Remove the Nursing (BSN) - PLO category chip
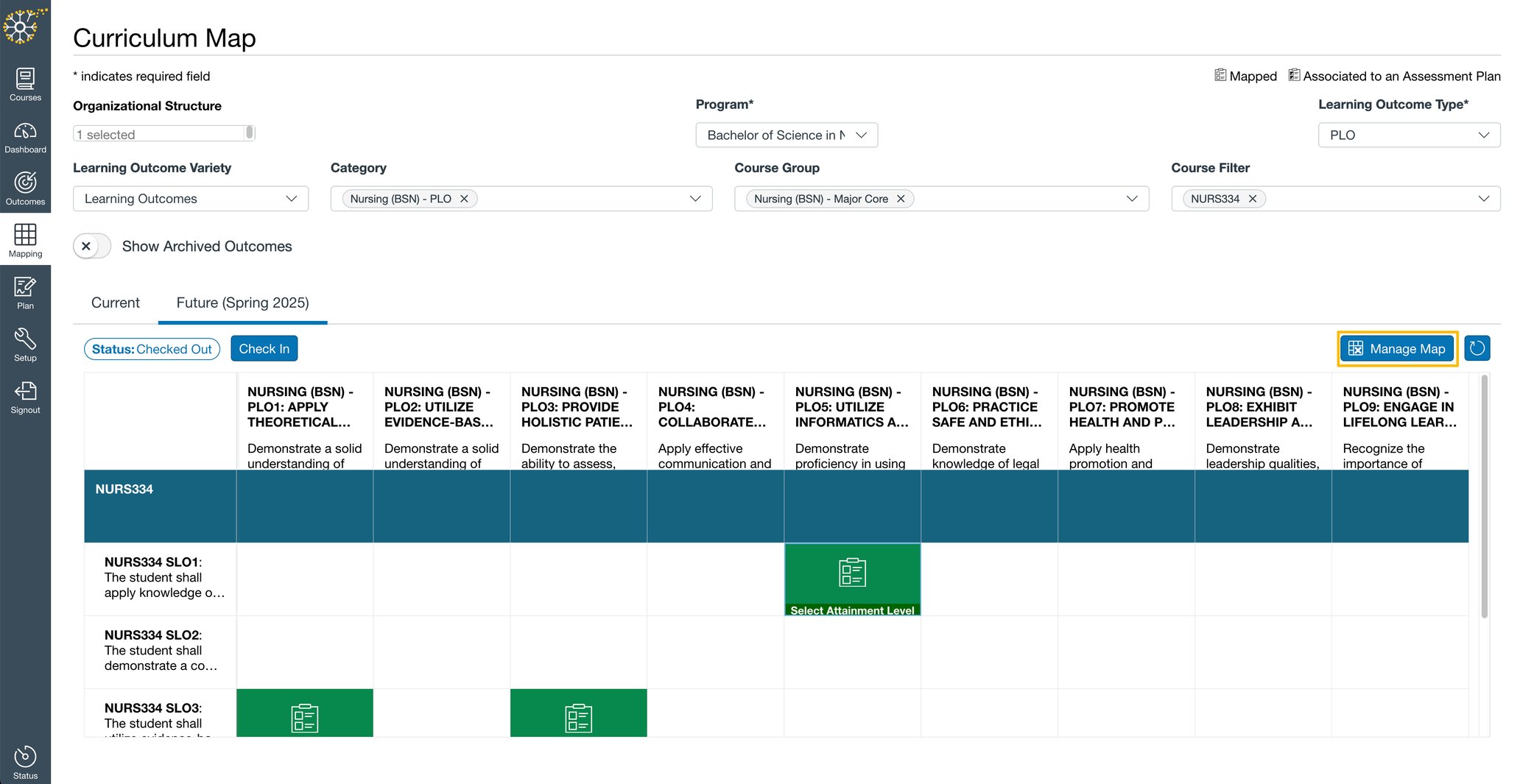This screenshot has height=784, width=1520. (x=464, y=198)
